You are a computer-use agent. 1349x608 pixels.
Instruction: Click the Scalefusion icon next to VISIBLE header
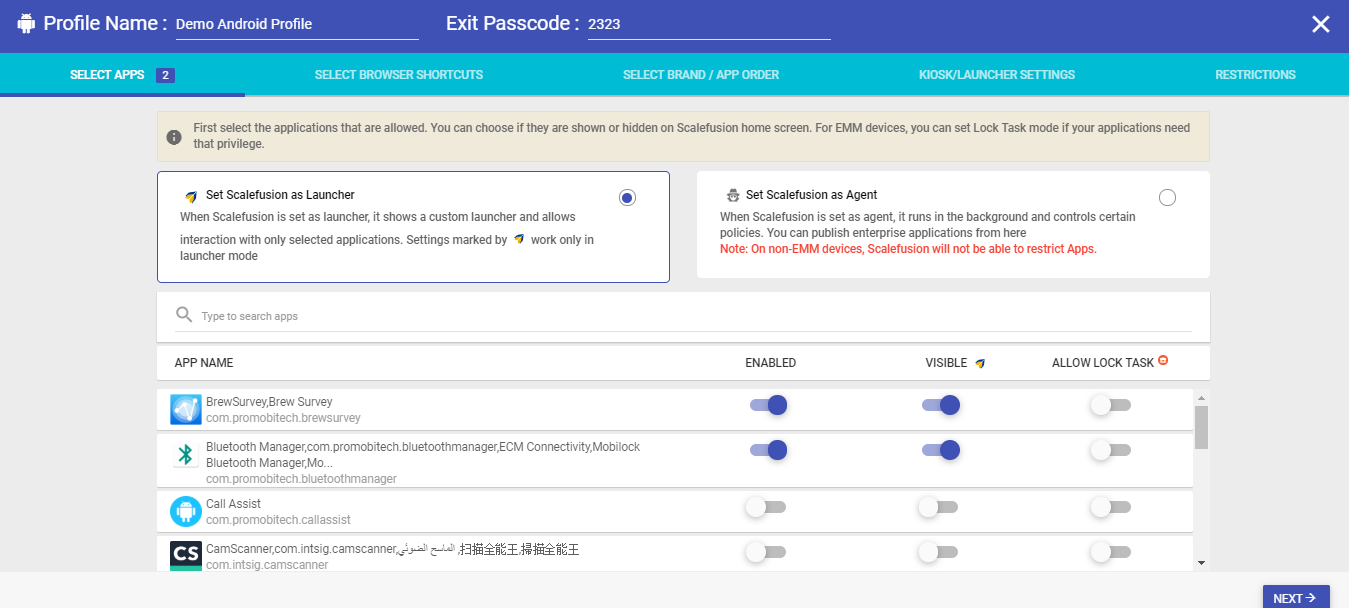980,363
